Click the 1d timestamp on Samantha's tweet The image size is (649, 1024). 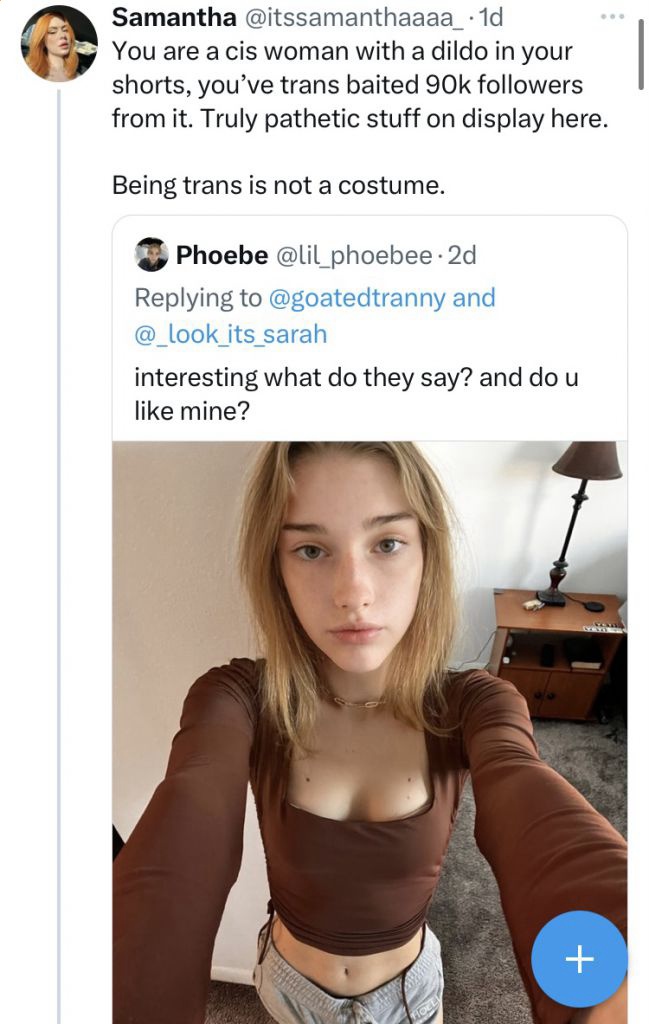491,17
